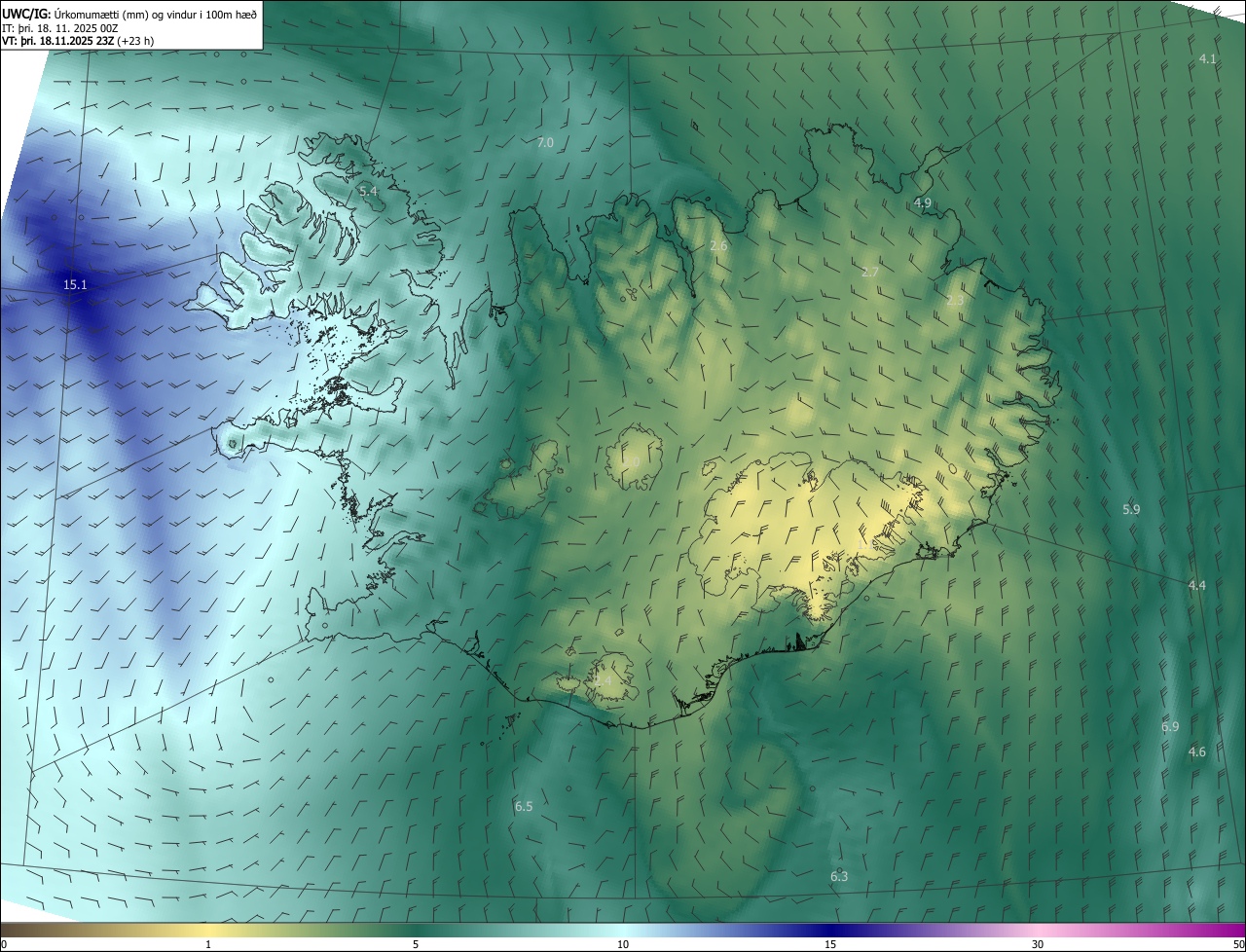Select the 5.9 value east of Iceland
The width and height of the screenshot is (1246, 952).
click(x=1131, y=510)
